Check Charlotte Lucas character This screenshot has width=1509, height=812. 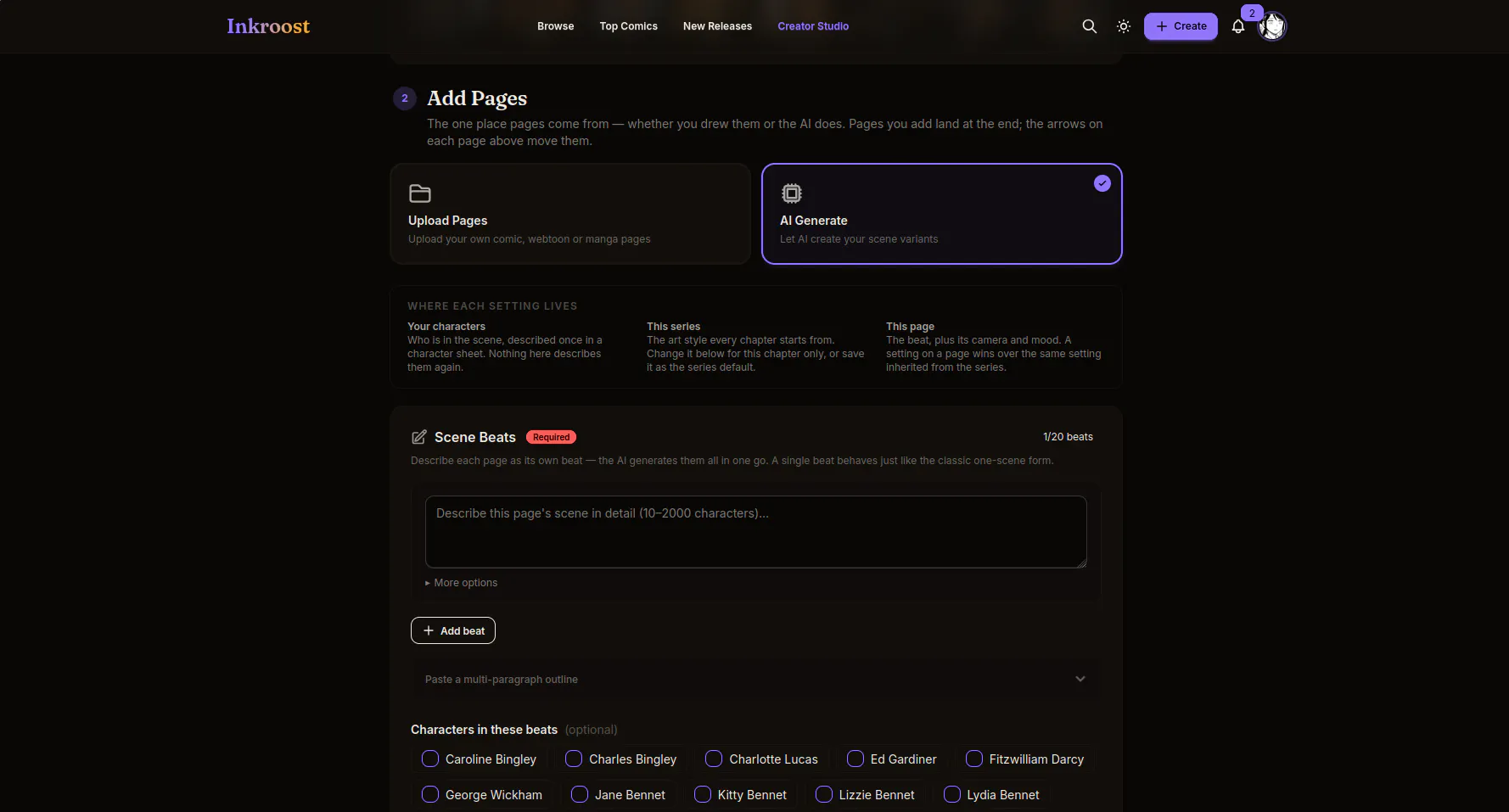tap(714, 759)
